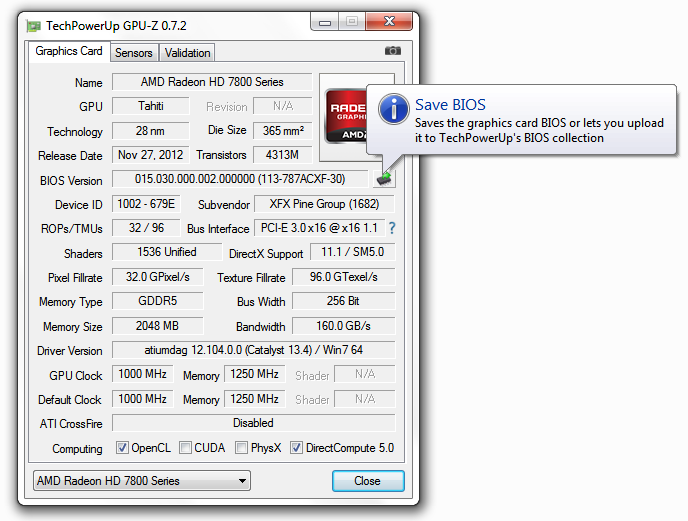This screenshot has width=688, height=521.
Task: Click the Pixel Fillrate 32.0 GPixel/s
Action: pyautogui.click(x=158, y=277)
